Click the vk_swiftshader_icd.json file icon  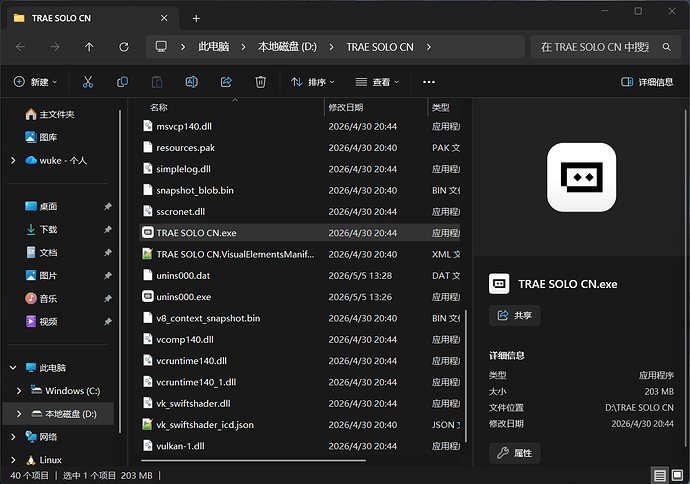tap(147, 424)
